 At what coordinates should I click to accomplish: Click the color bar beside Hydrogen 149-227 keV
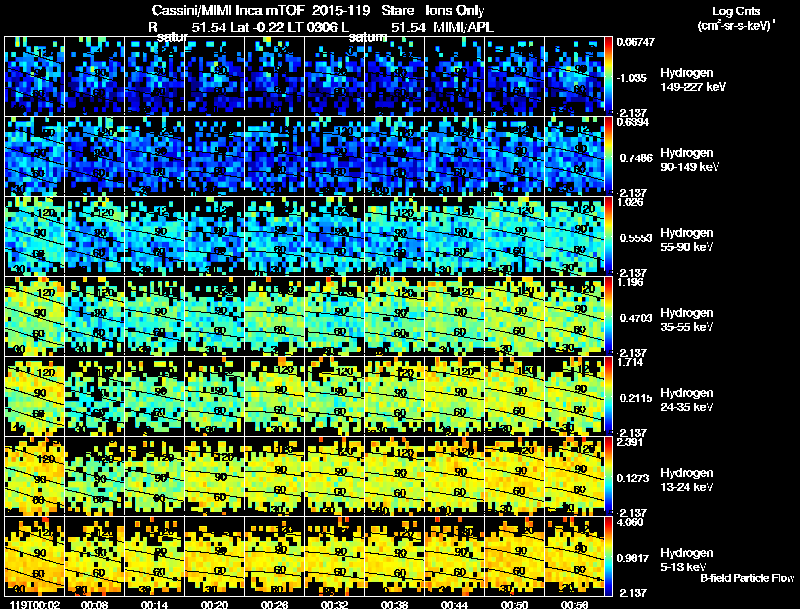tap(608, 76)
